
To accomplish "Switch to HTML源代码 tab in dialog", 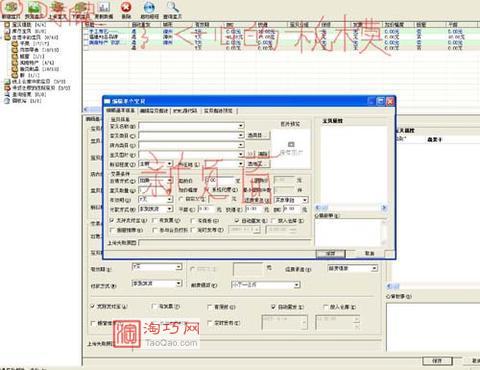I will click(x=185, y=110).
